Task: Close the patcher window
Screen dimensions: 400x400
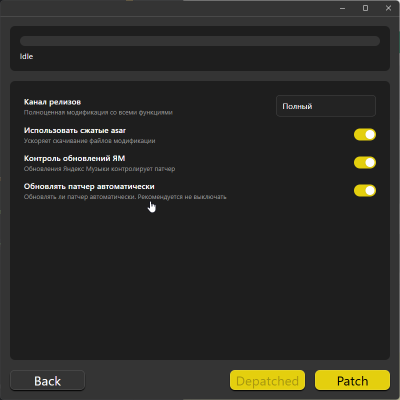Action: pyautogui.click(x=388, y=8)
